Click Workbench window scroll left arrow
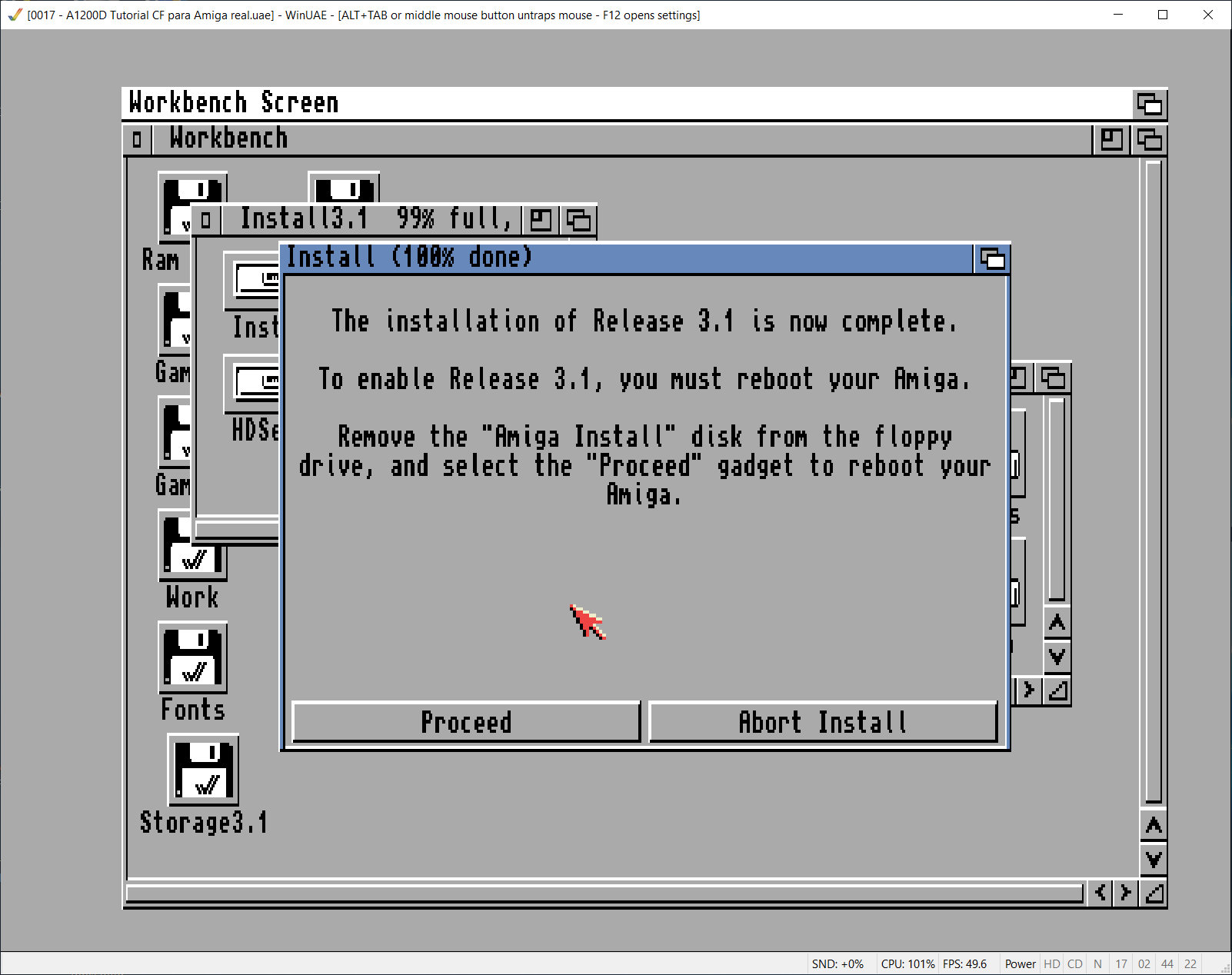Viewport: 1232px width, 975px height. [x=1101, y=893]
